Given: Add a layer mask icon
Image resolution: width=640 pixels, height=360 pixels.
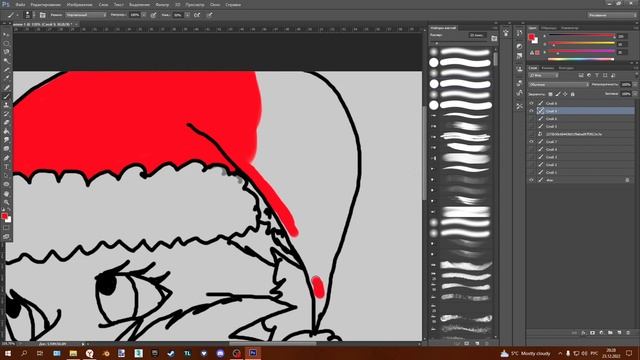Looking at the screenshot, I should 592,333.
